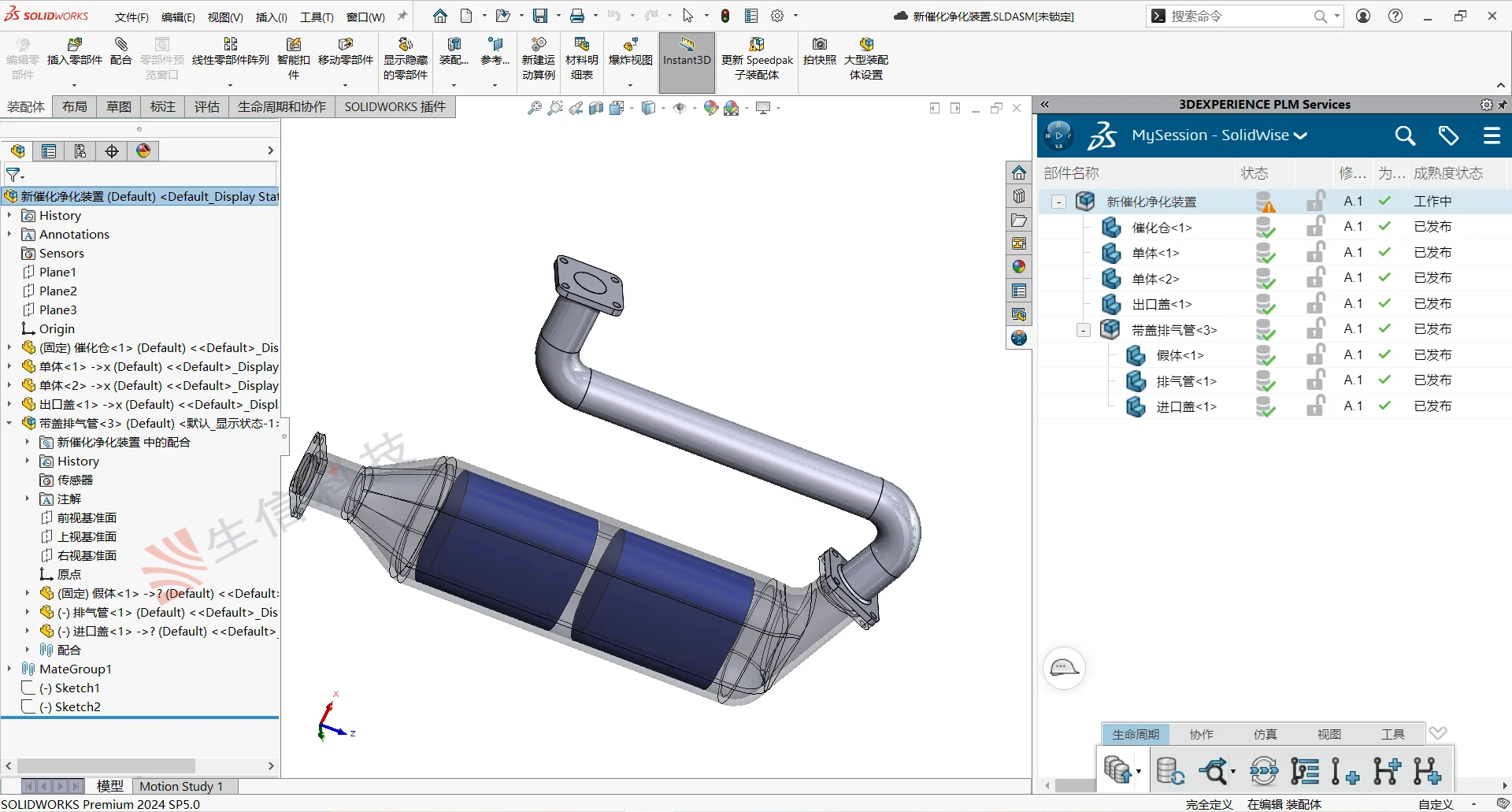This screenshot has width=1512, height=812.
Task: Collapse 带盖排气管<3> in feature tree
Action: [x=9, y=423]
